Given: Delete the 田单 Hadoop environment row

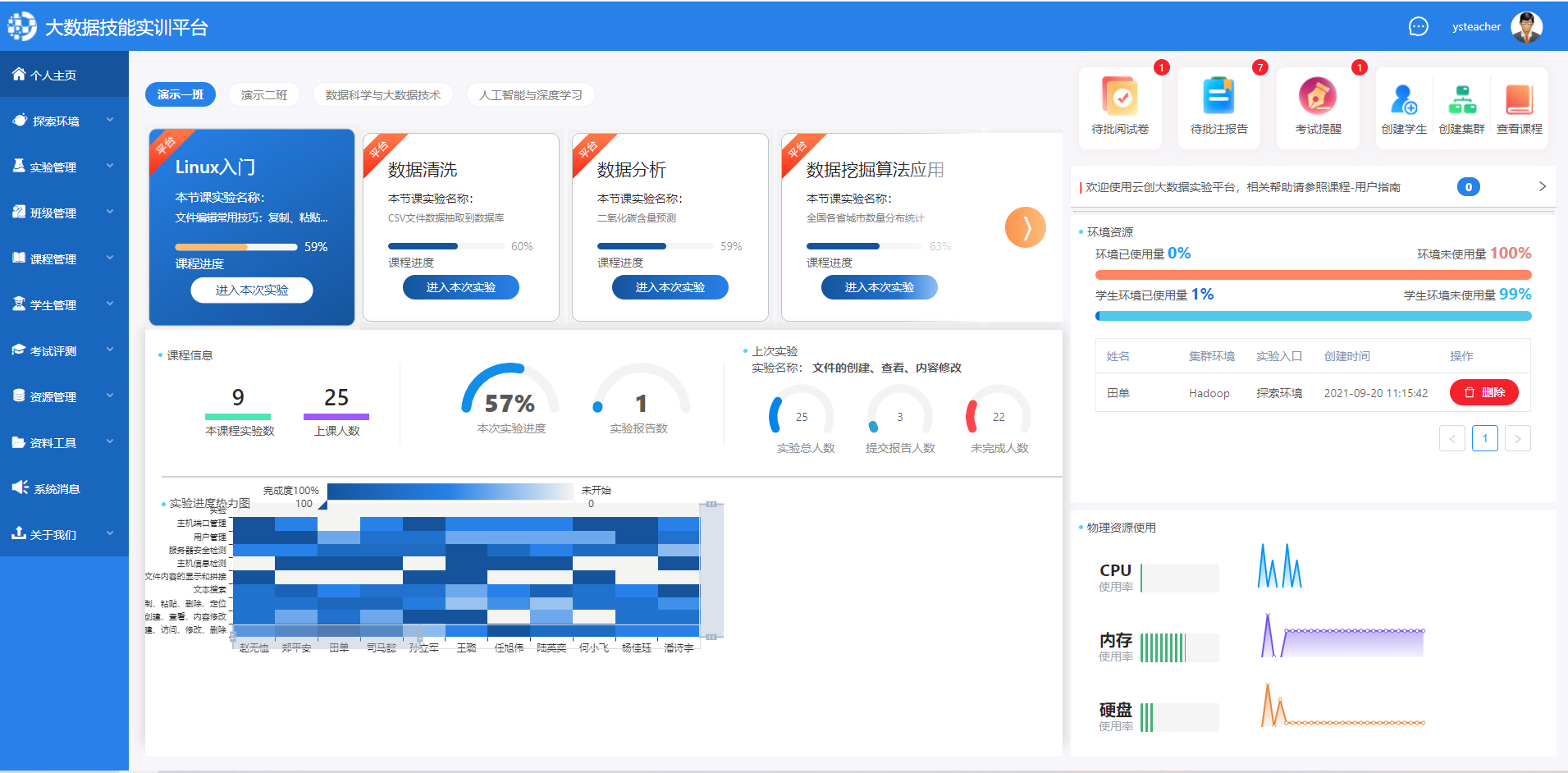Looking at the screenshot, I should (x=1483, y=393).
